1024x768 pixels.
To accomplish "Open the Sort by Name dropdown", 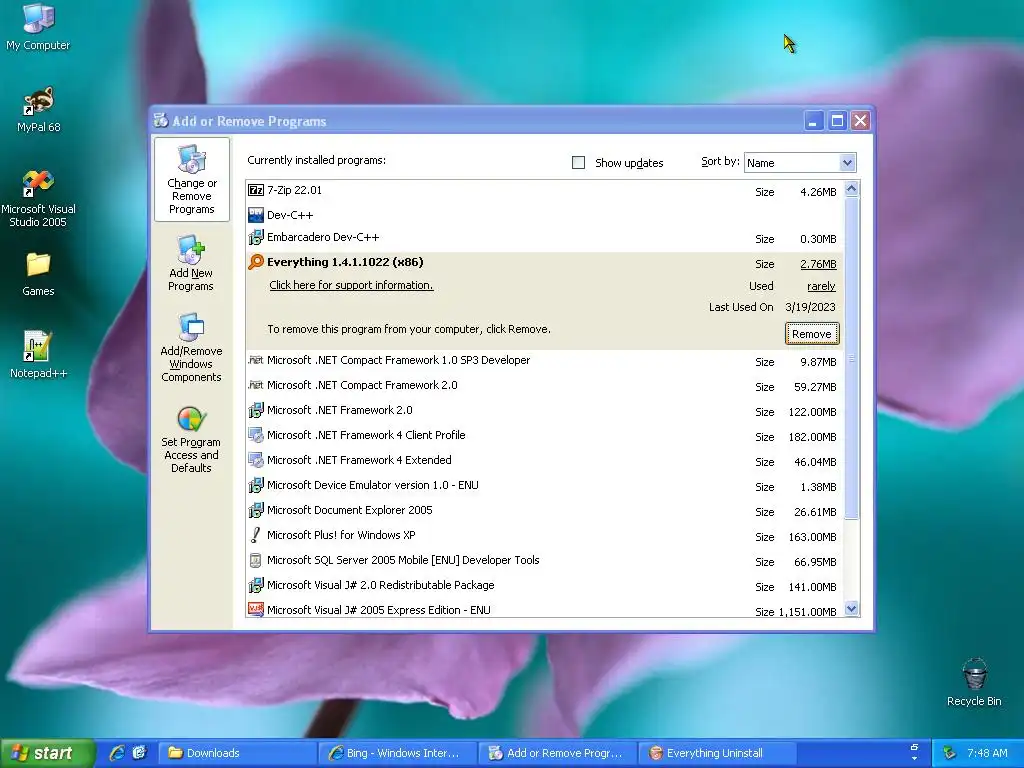I will point(800,163).
